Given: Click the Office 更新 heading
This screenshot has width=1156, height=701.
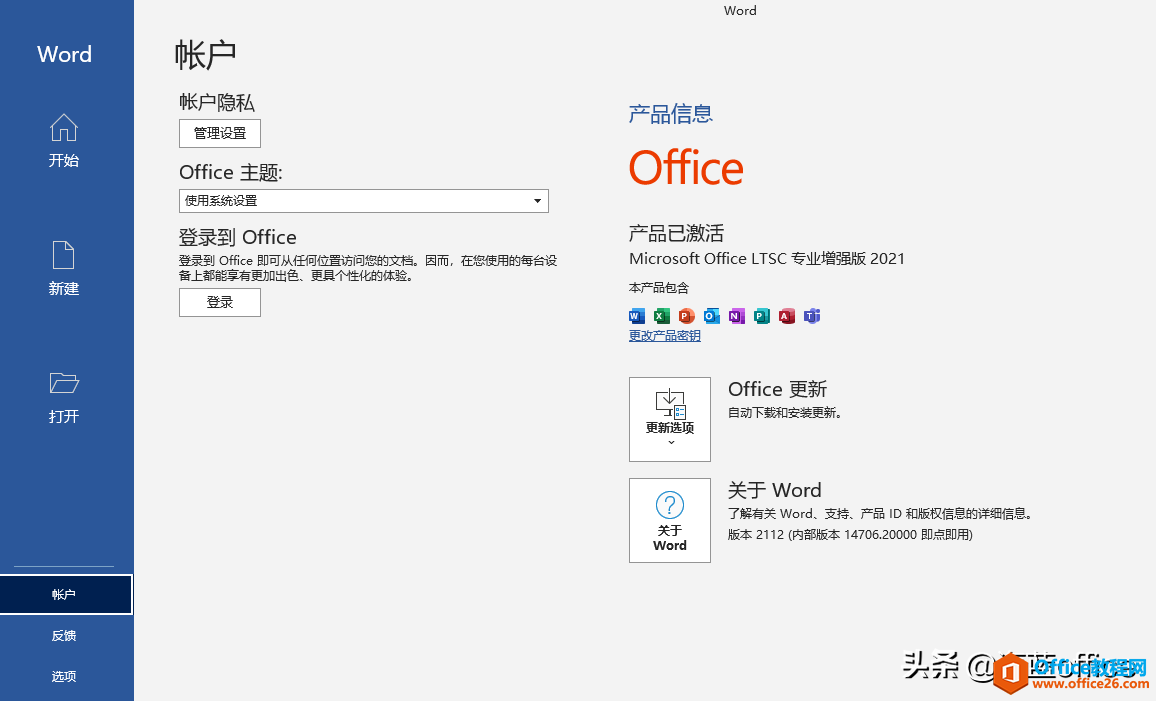Looking at the screenshot, I should click(777, 388).
